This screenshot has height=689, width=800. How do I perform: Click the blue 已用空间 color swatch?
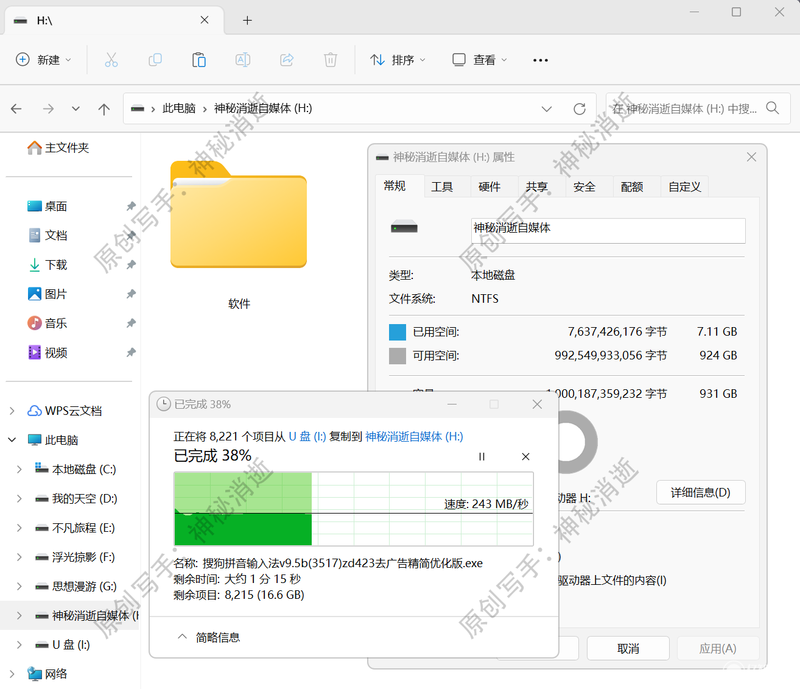click(x=397, y=332)
